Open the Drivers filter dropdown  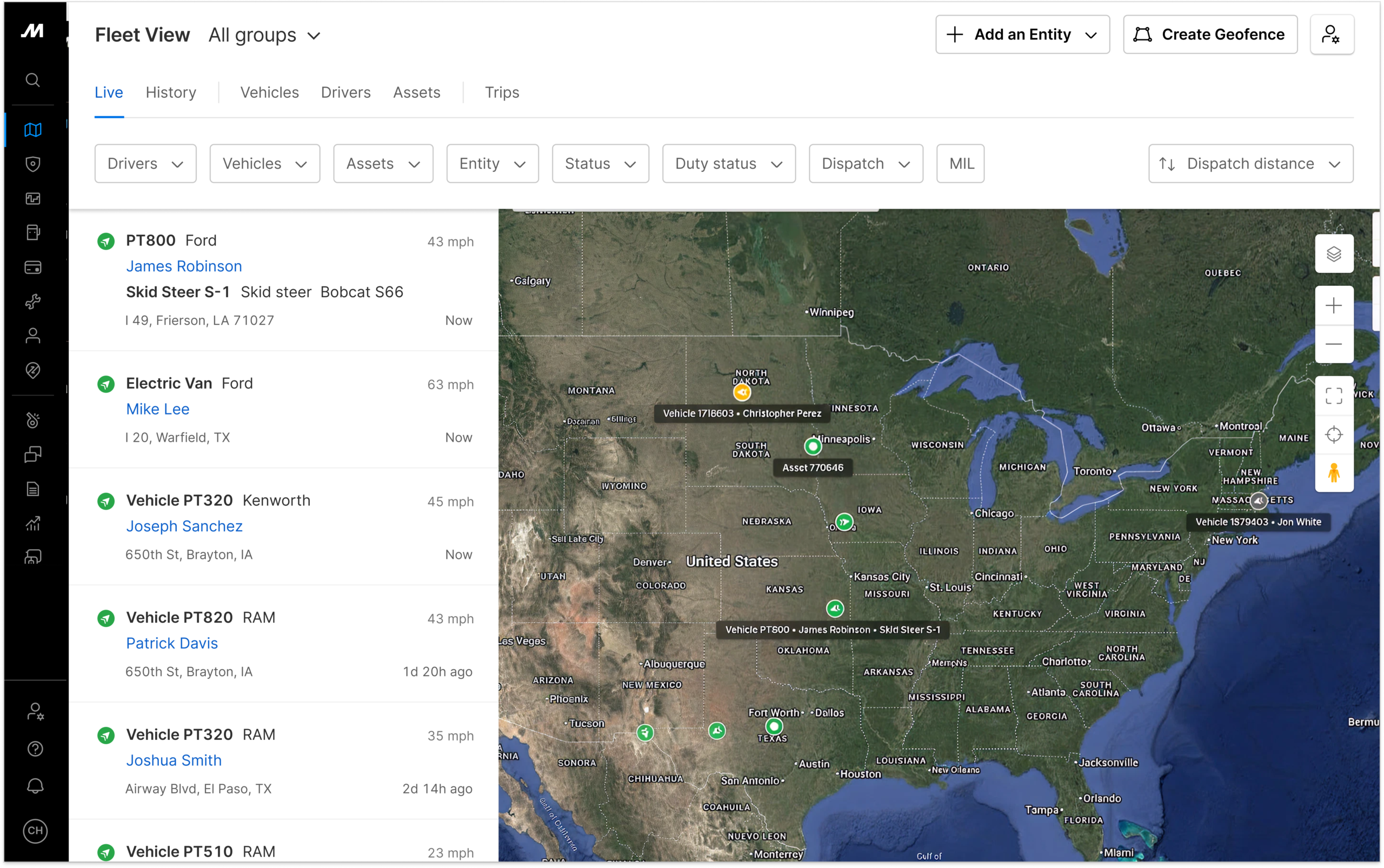point(145,164)
